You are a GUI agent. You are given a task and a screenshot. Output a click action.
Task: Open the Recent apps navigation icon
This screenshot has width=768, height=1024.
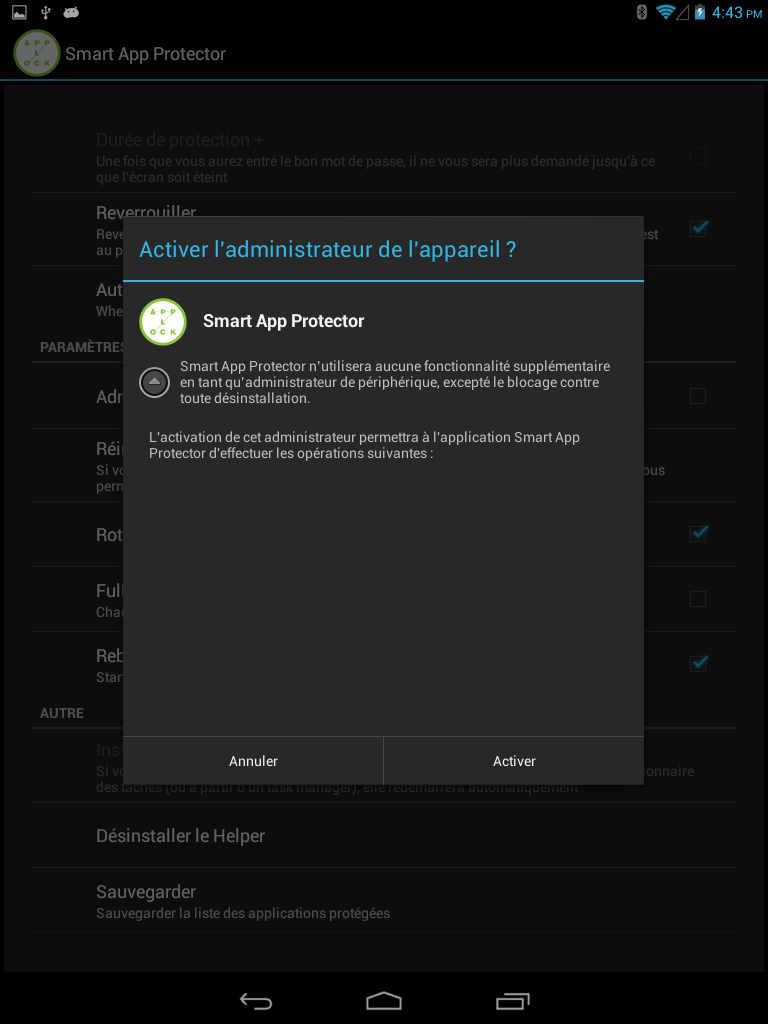pos(513,1000)
